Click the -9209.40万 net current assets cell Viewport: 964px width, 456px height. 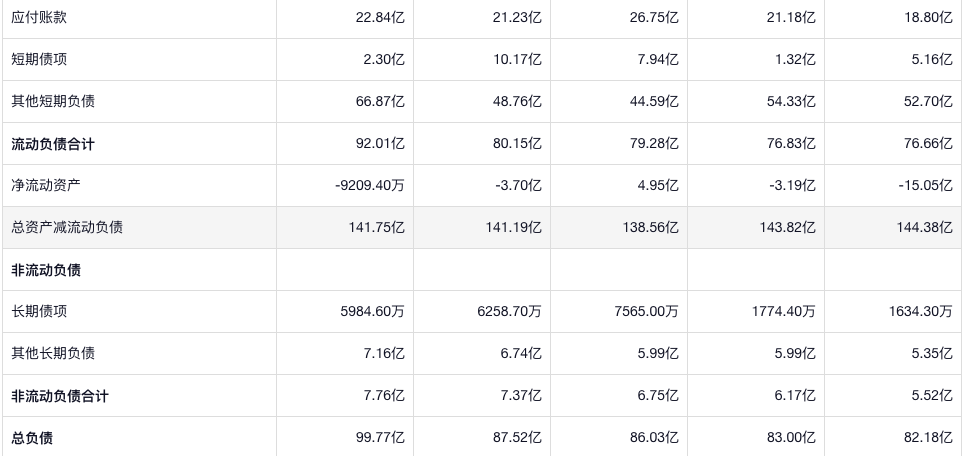(x=369, y=185)
